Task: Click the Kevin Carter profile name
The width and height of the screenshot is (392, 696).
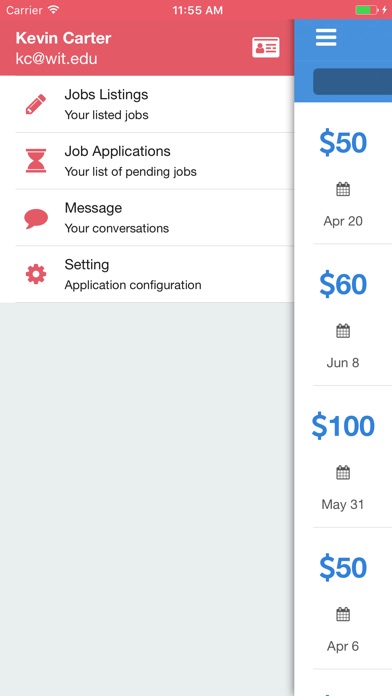Action: click(63, 38)
